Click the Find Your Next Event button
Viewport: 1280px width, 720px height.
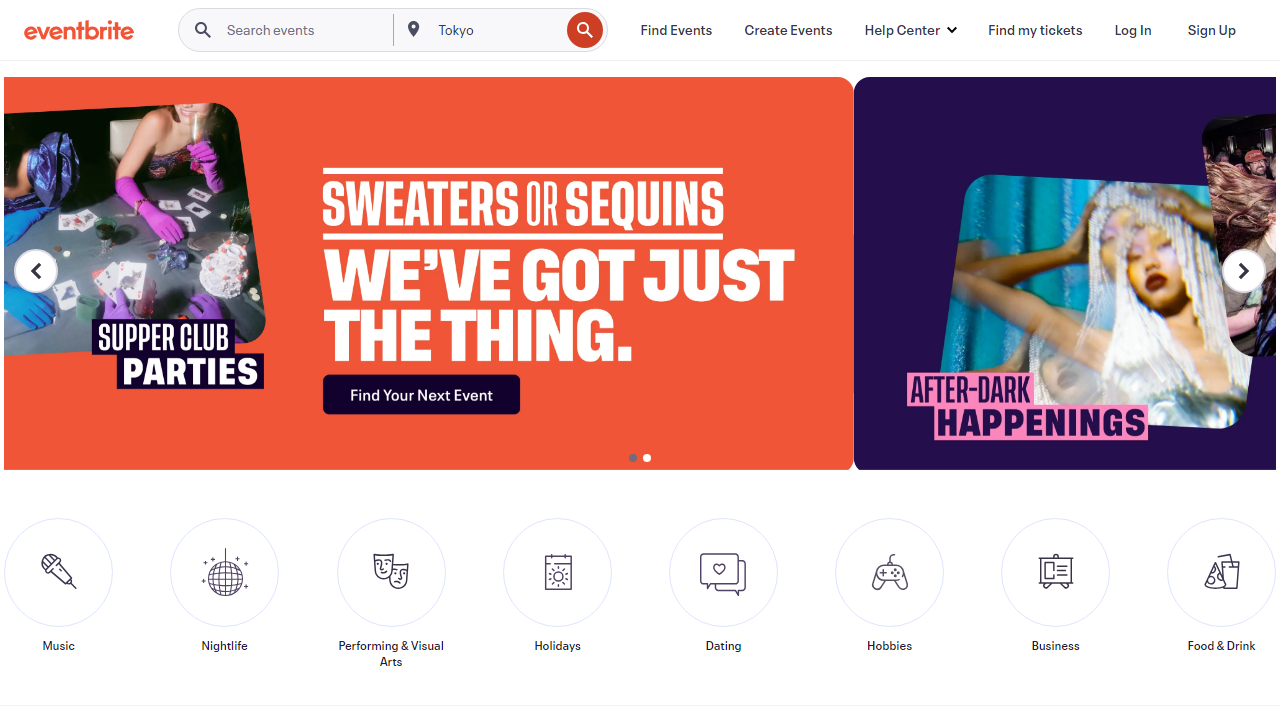[421, 395]
